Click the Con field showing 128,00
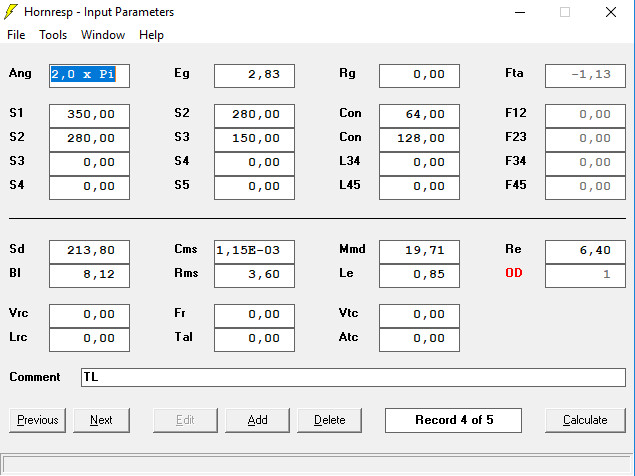 [x=420, y=140]
